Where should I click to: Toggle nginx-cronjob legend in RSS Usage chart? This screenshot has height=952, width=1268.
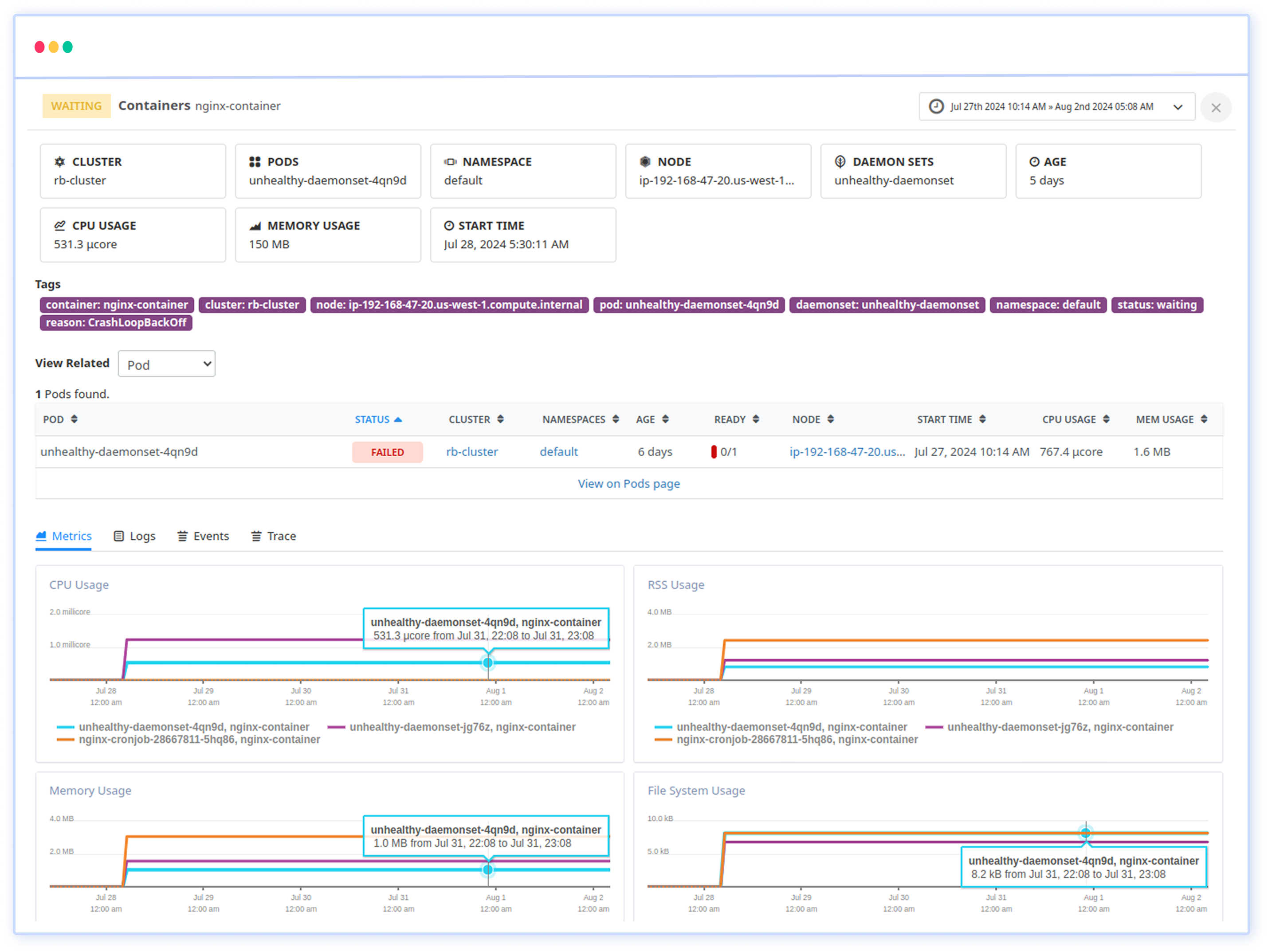point(786,740)
